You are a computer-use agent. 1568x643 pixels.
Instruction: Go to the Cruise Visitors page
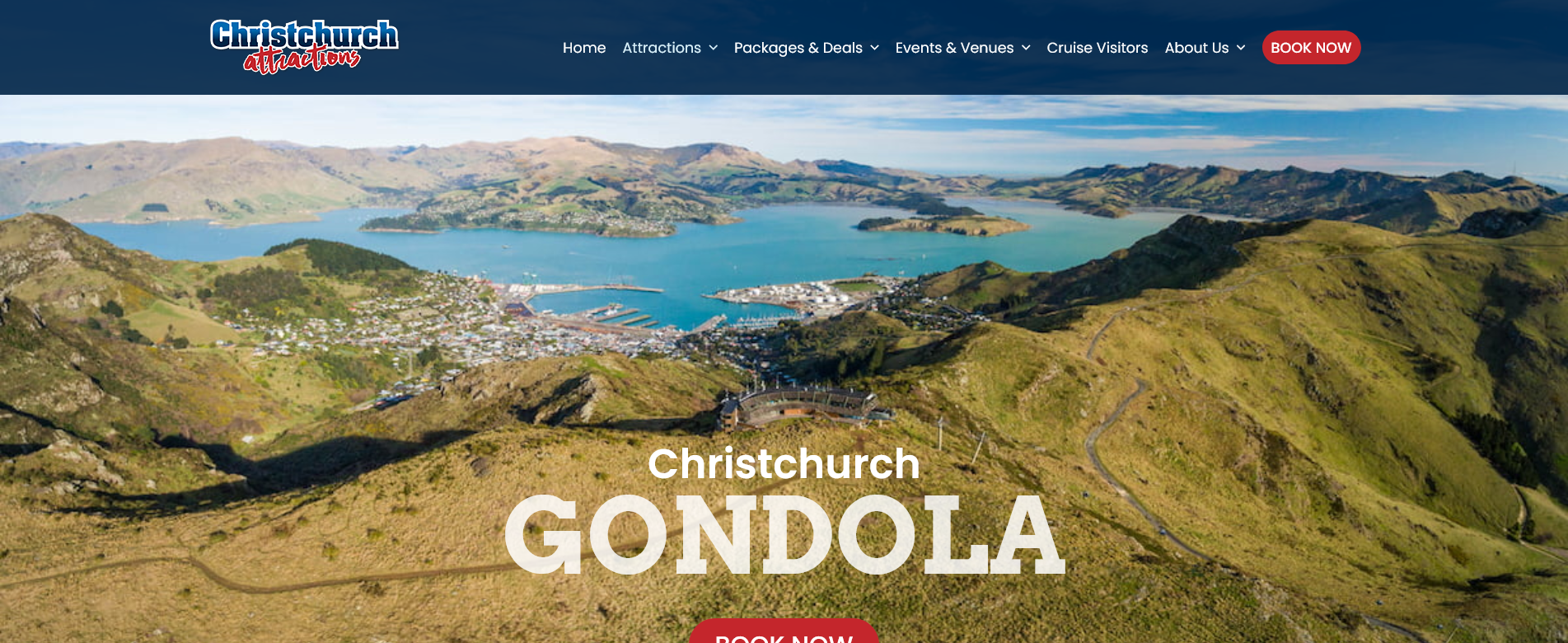pos(1098,48)
